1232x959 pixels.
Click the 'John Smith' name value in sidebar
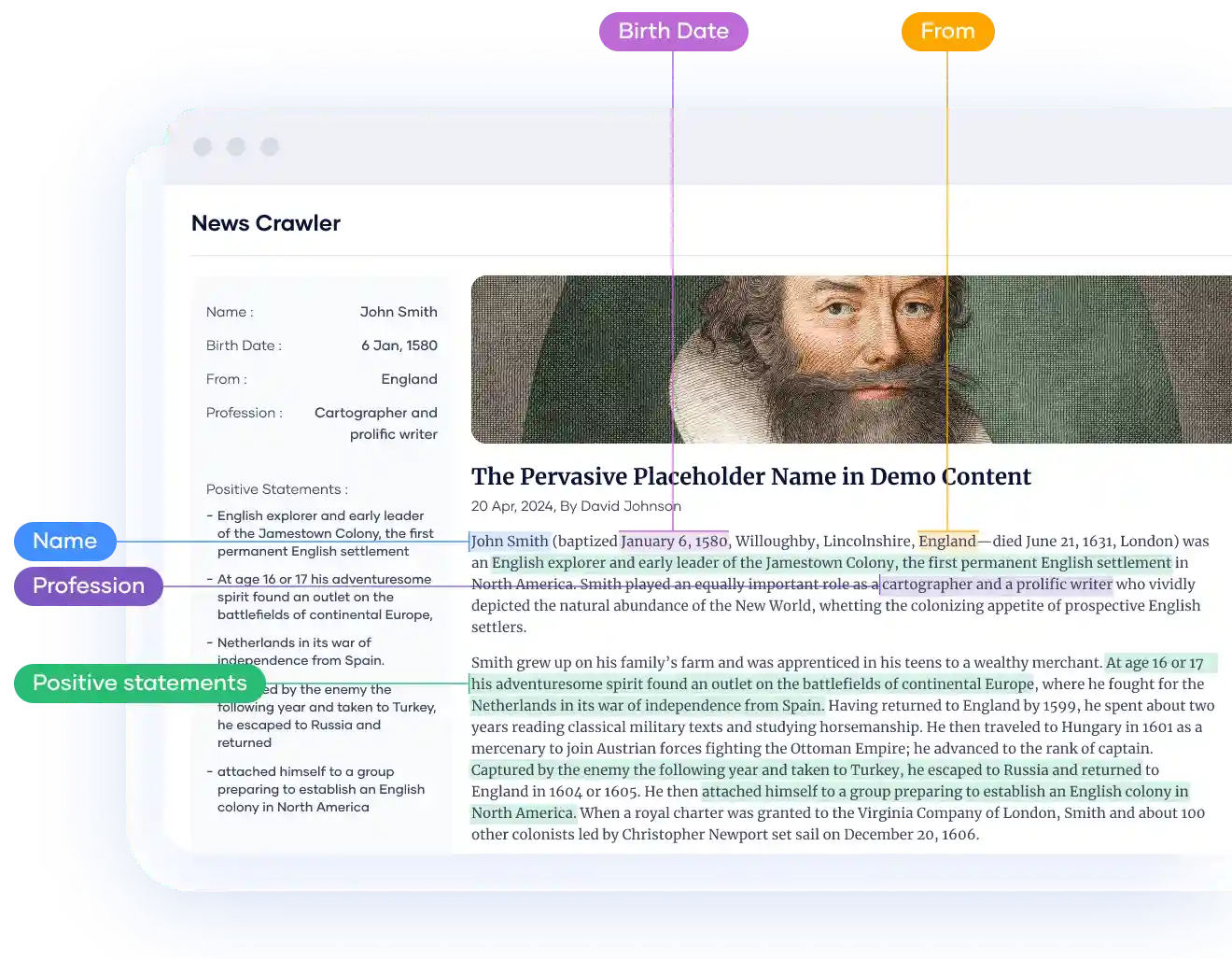pyautogui.click(x=399, y=312)
